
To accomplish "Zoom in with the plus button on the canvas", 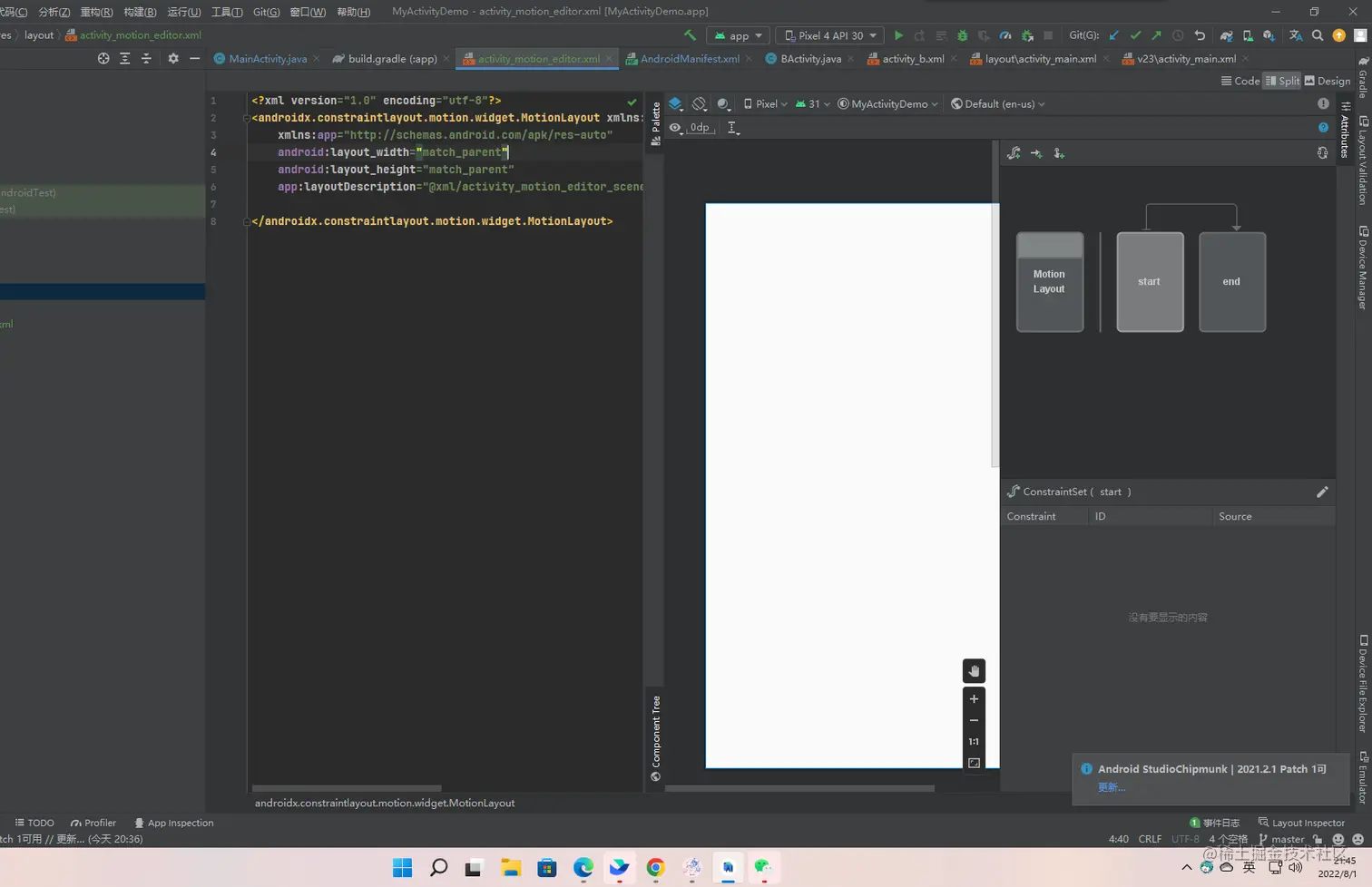I will click(974, 698).
